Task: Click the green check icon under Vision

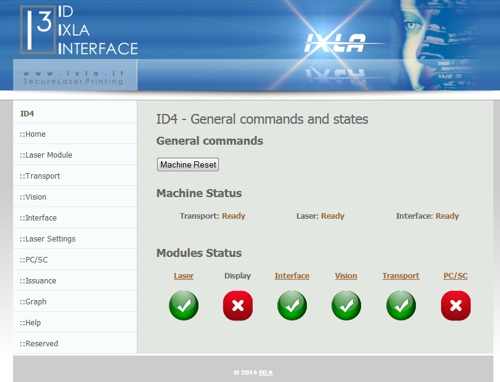Action: pos(346,305)
